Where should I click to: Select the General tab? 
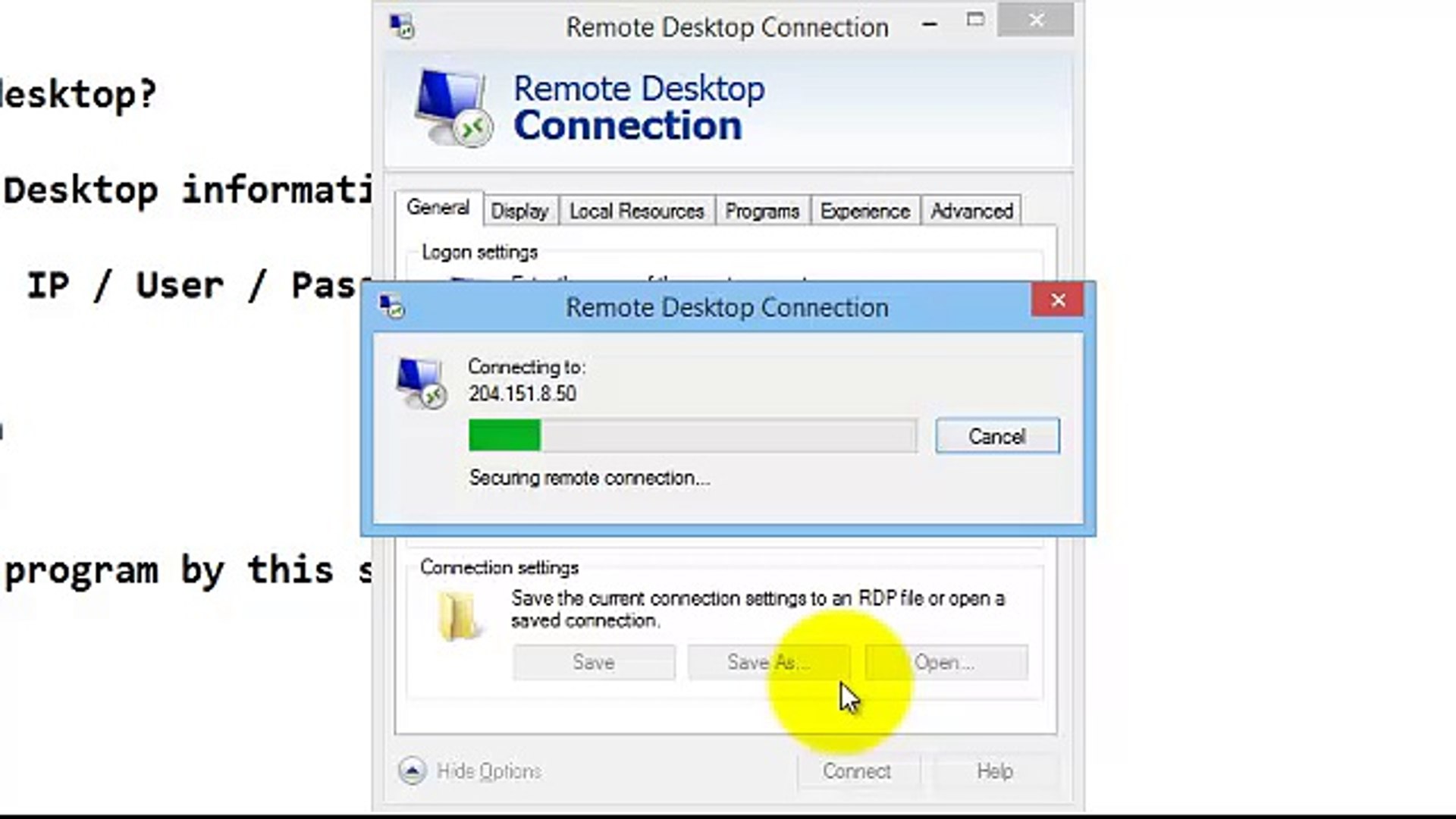(438, 207)
